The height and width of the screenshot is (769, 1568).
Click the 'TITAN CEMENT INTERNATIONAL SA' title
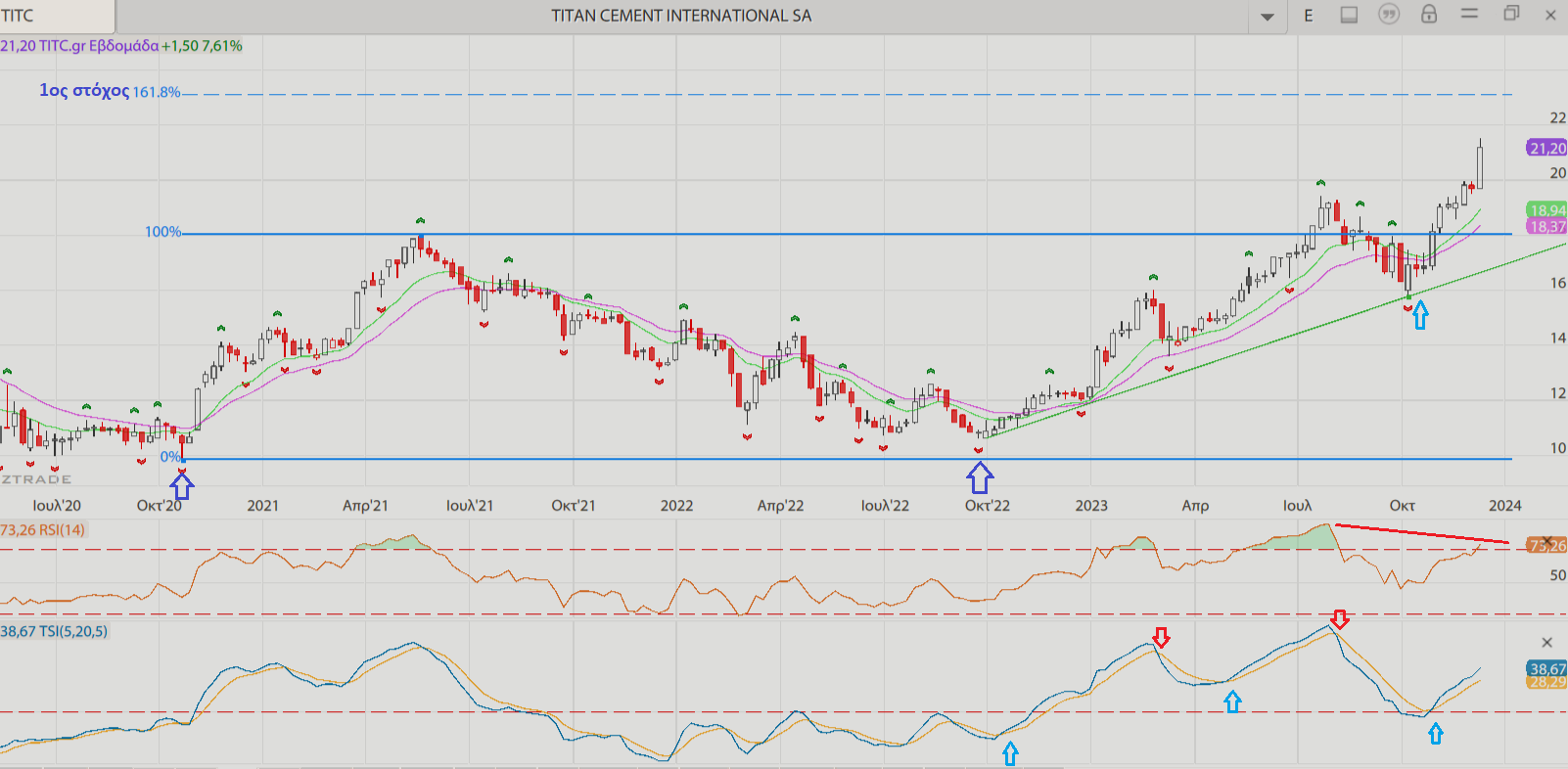(681, 16)
